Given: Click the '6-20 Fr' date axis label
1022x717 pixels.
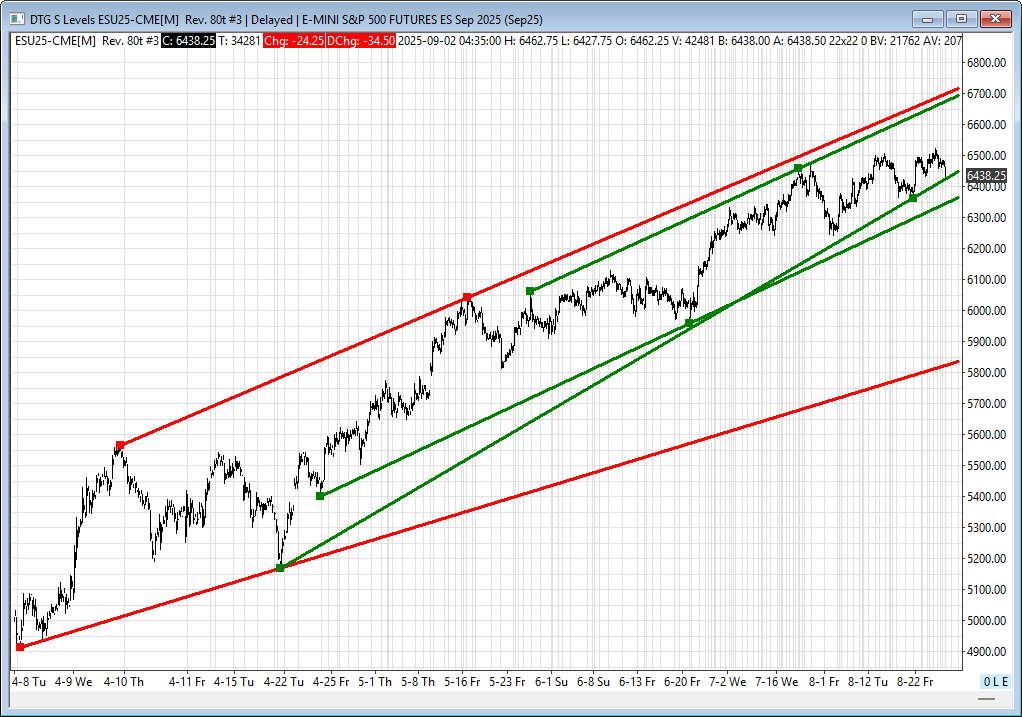Looking at the screenshot, I should pos(682,682).
